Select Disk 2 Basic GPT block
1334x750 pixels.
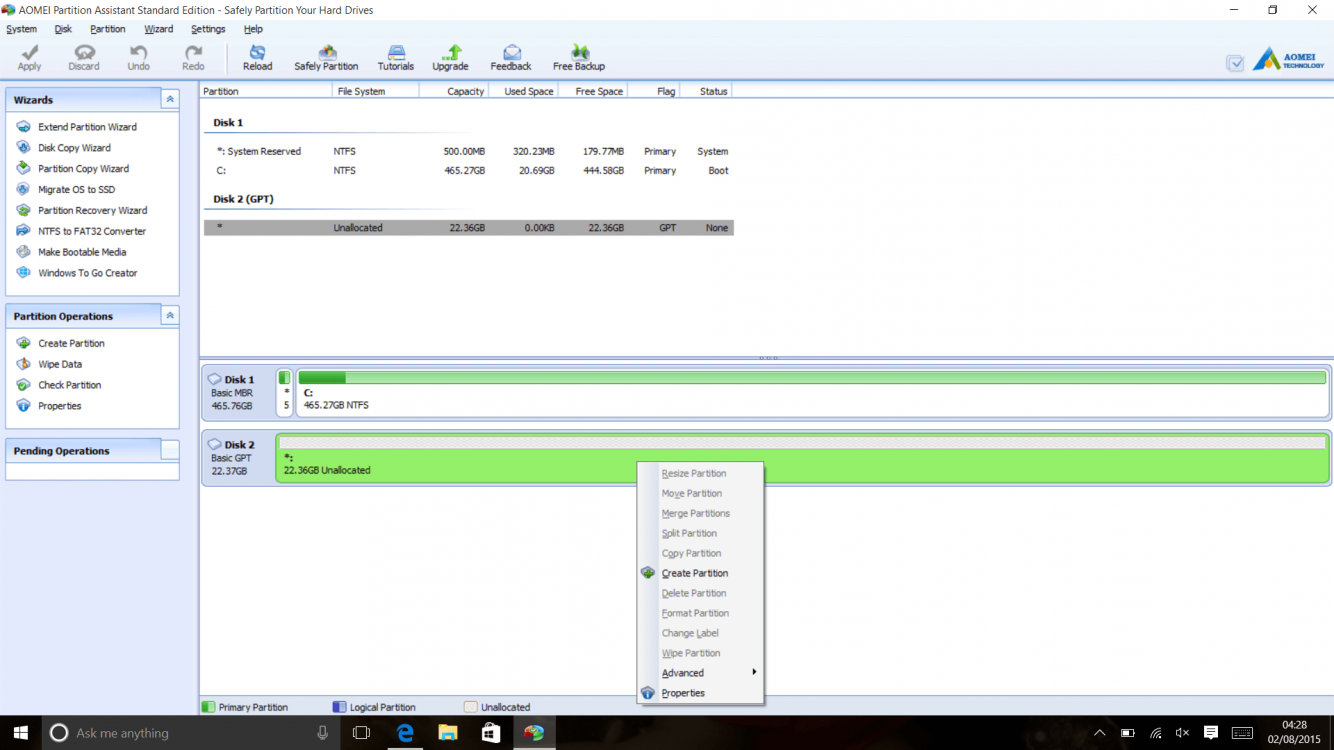238,457
